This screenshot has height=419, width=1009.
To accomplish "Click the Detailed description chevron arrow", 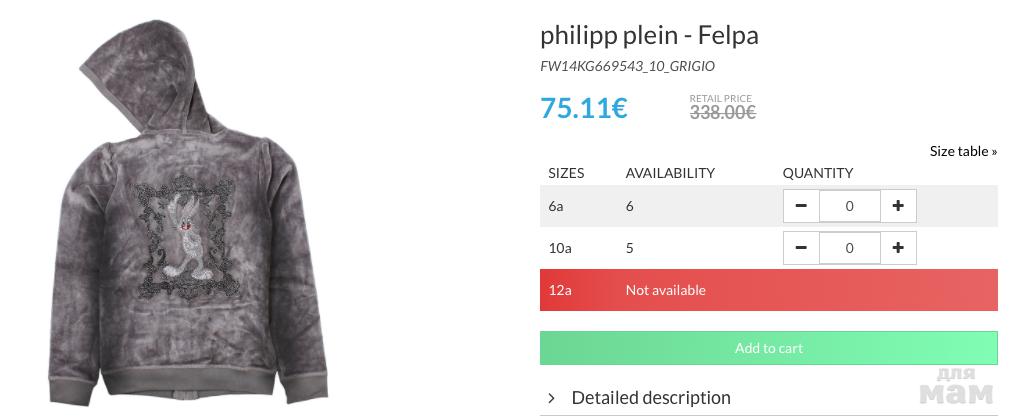I will (551, 398).
